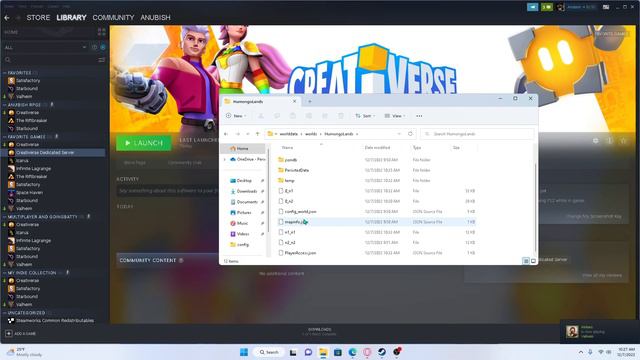Toggle the ready-to-play filter in Steam sidebar
640x360 pixels.
pyautogui.click(x=103, y=47)
